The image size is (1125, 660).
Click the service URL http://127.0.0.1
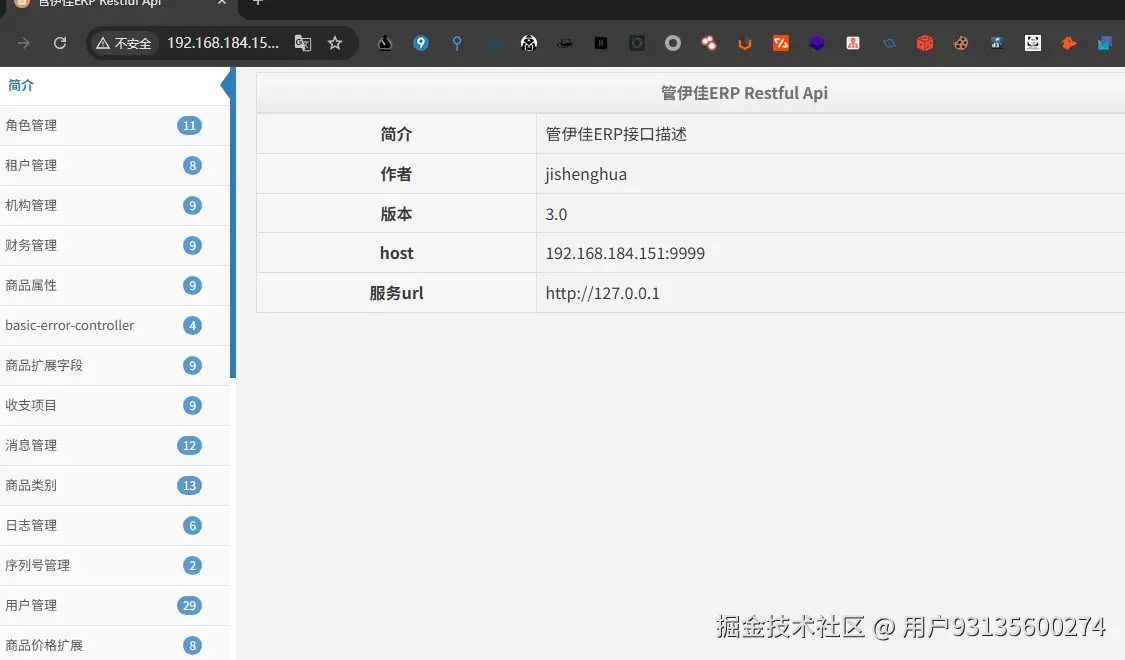603,293
